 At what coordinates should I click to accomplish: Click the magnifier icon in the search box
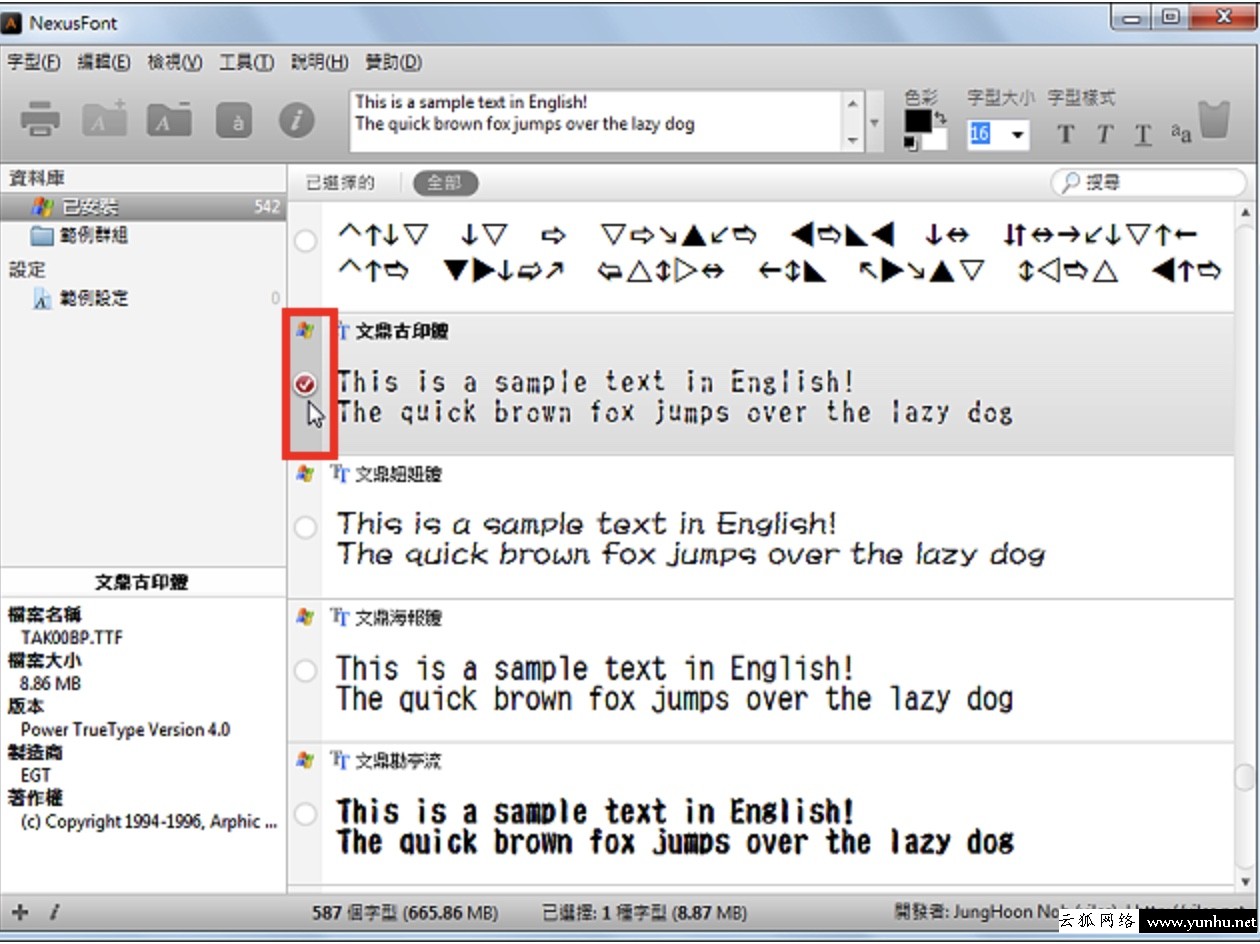1070,183
